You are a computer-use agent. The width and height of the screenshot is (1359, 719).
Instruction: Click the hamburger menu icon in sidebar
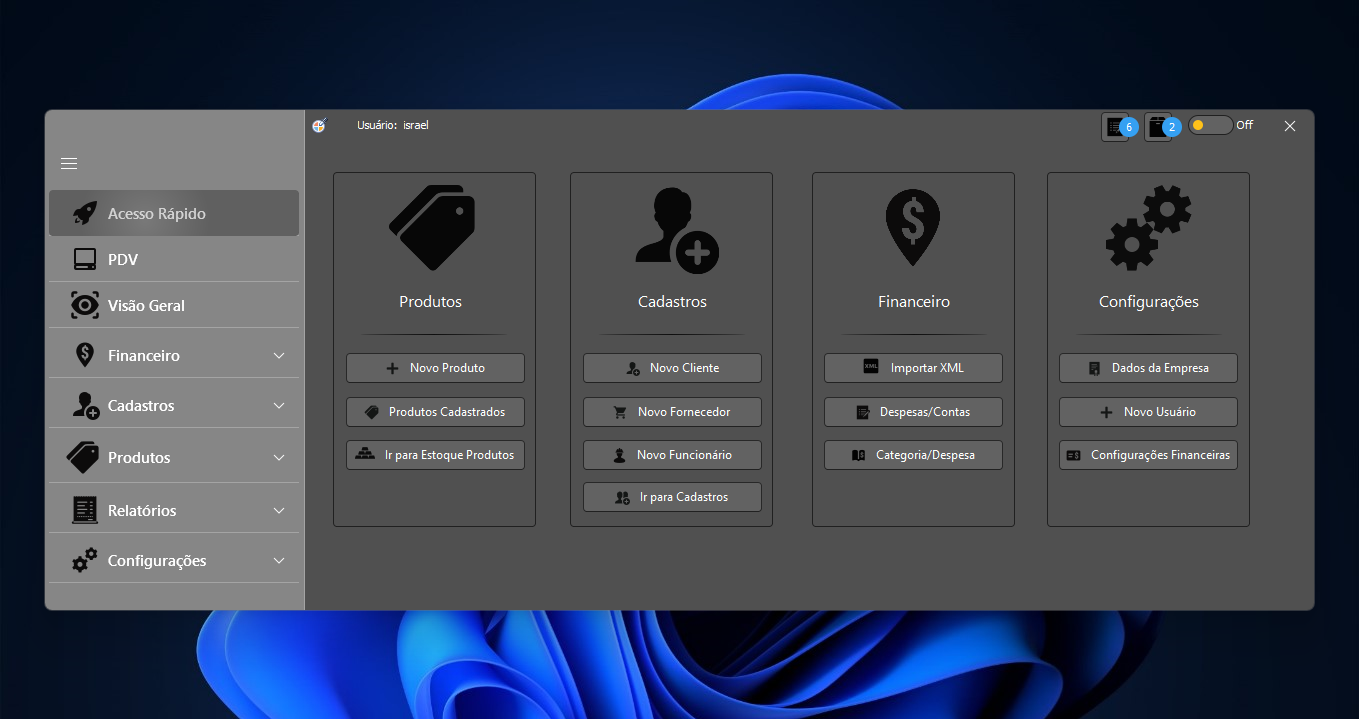click(69, 164)
